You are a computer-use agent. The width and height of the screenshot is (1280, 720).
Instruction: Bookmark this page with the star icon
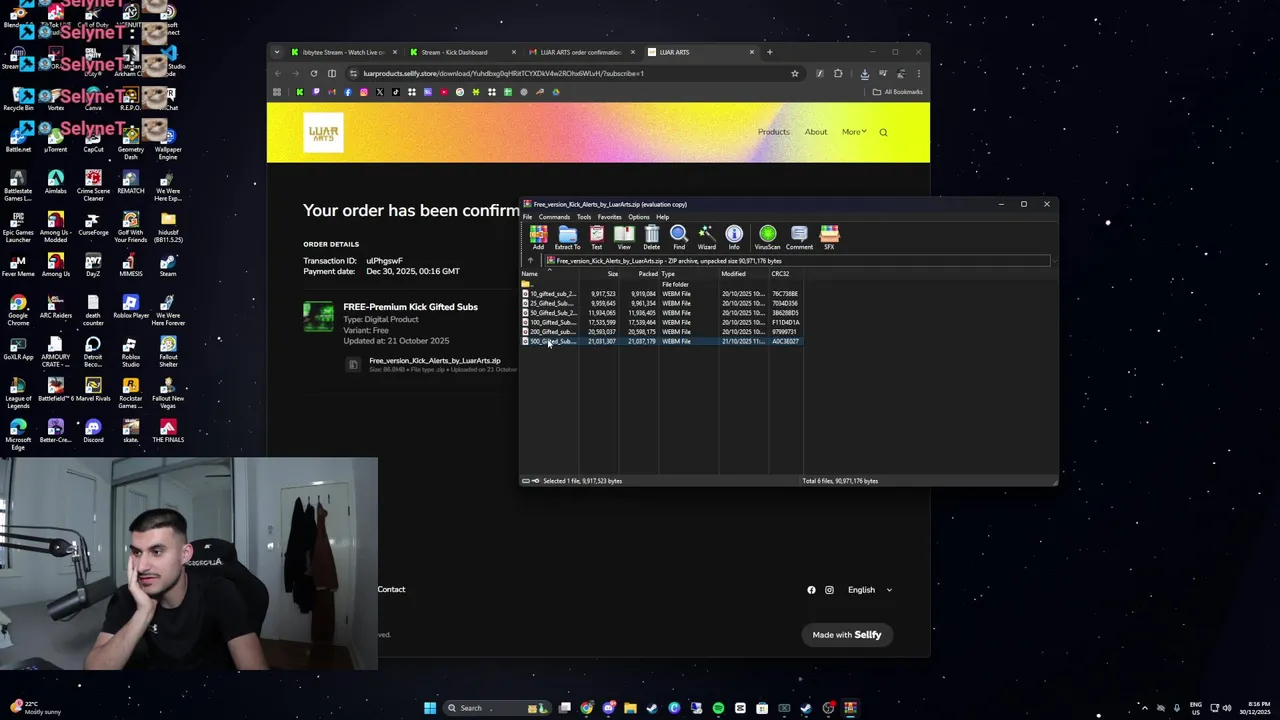[x=795, y=73]
